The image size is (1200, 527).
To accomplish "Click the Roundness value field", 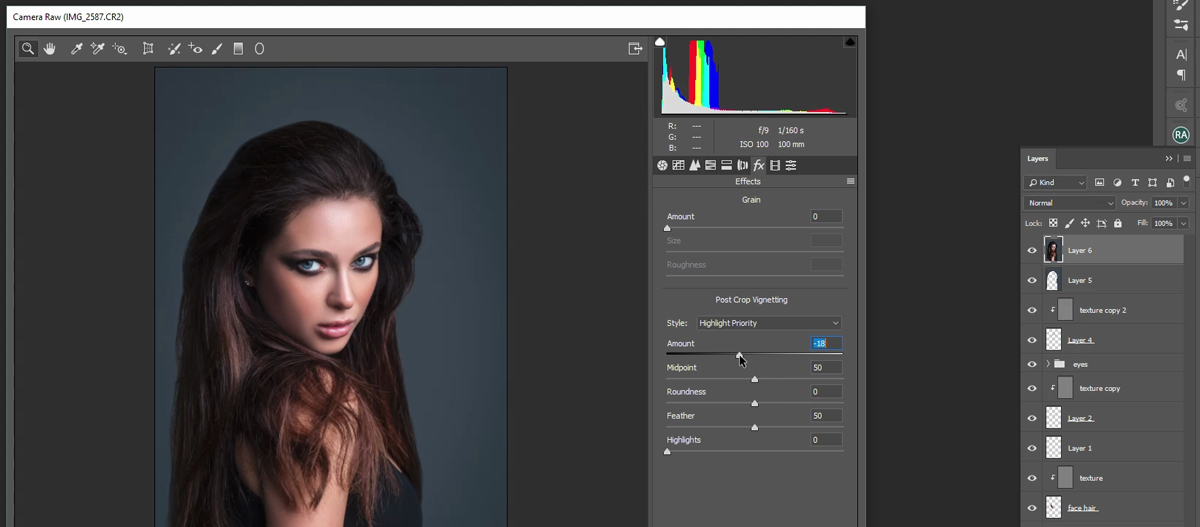I will click(826, 391).
